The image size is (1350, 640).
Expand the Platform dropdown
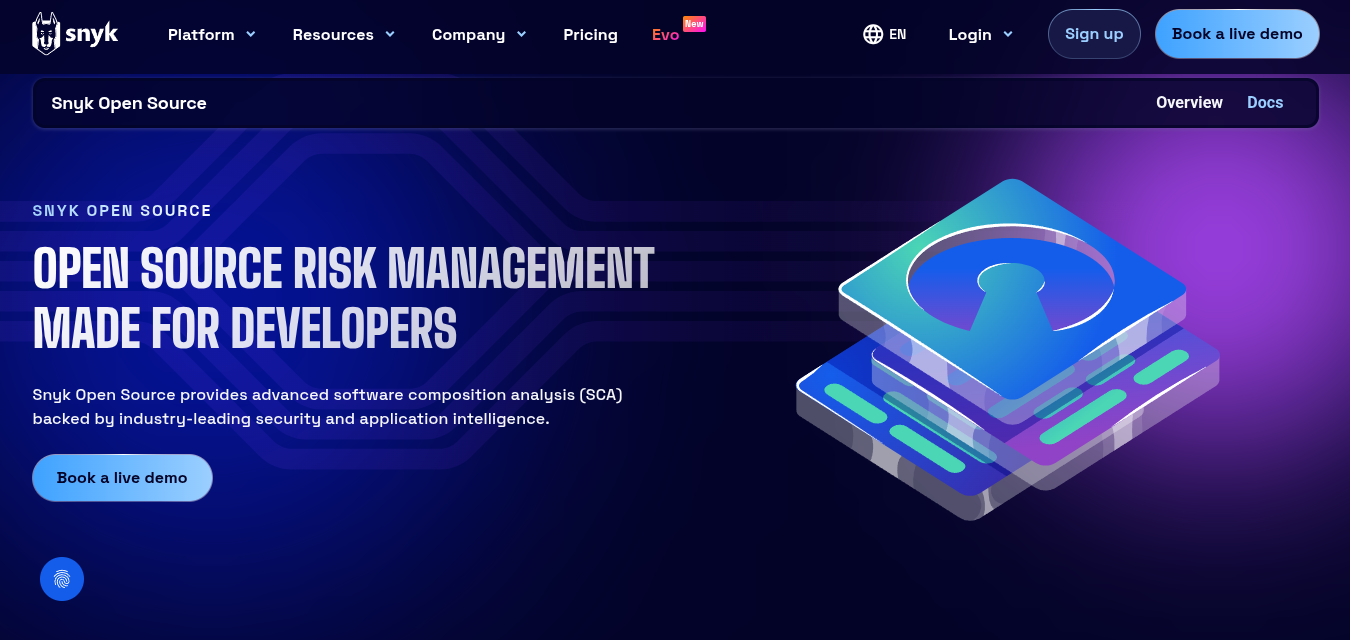[x=211, y=34]
